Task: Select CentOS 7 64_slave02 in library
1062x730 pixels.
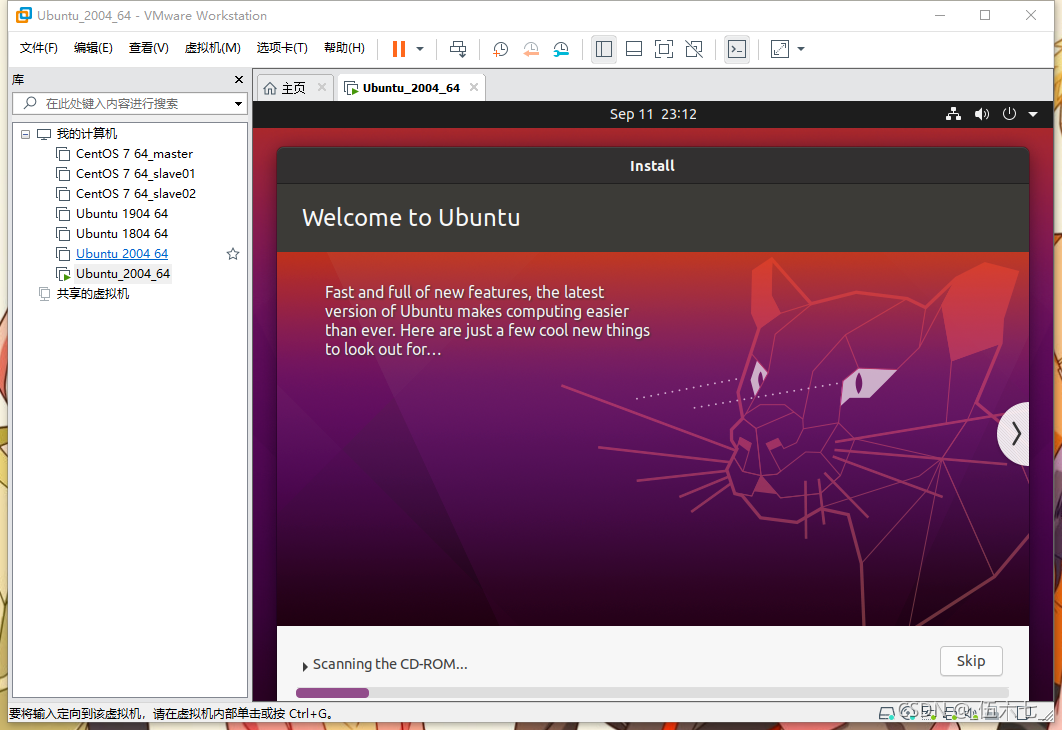Action: (x=135, y=194)
